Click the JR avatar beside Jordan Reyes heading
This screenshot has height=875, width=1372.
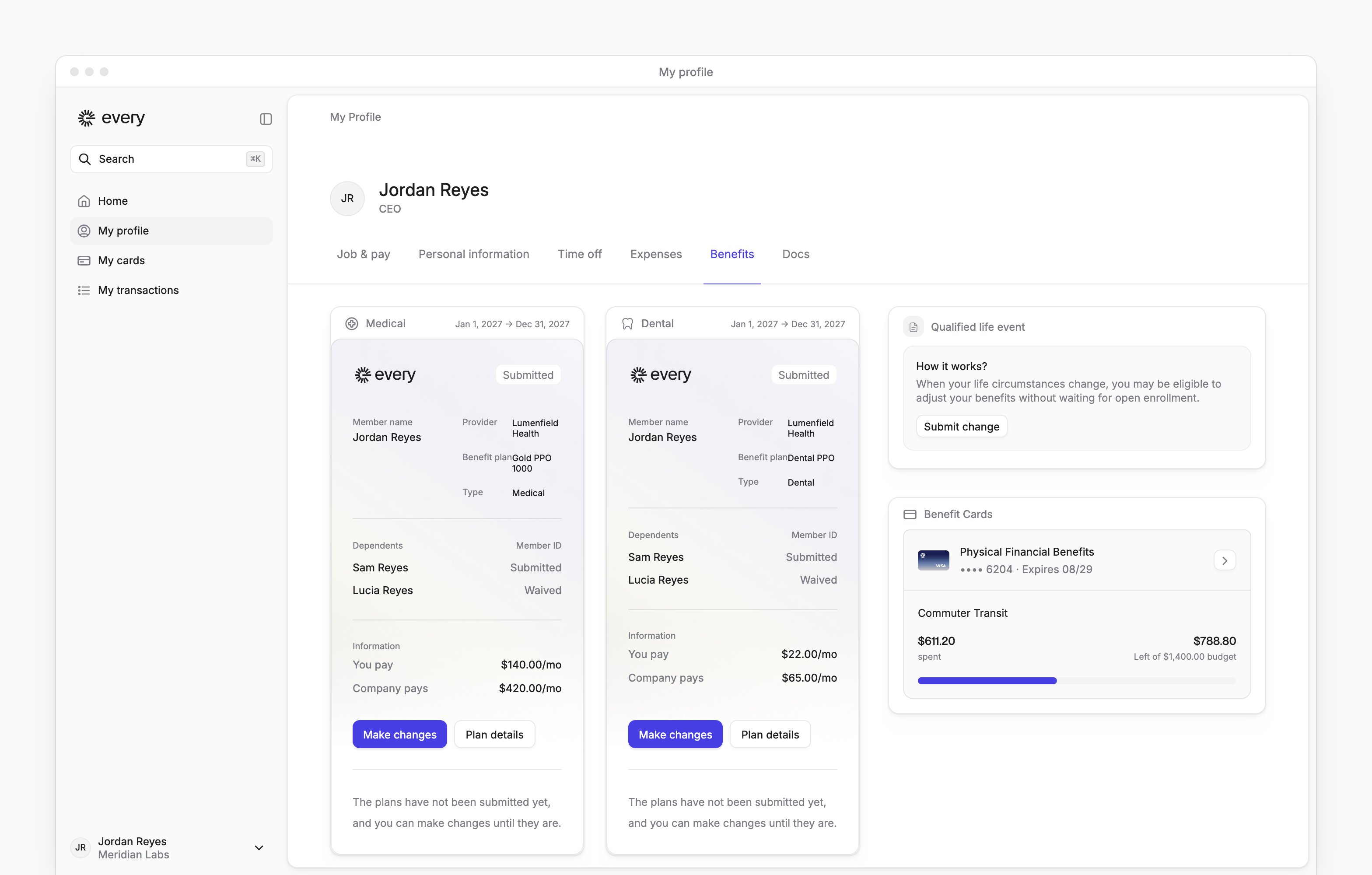(x=347, y=198)
